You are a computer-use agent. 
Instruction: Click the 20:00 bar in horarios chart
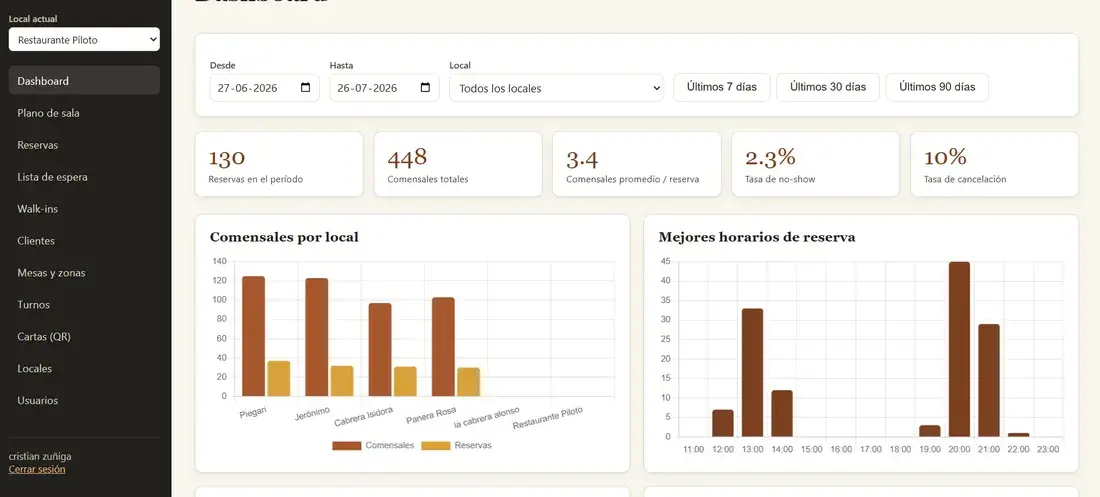tap(959, 350)
